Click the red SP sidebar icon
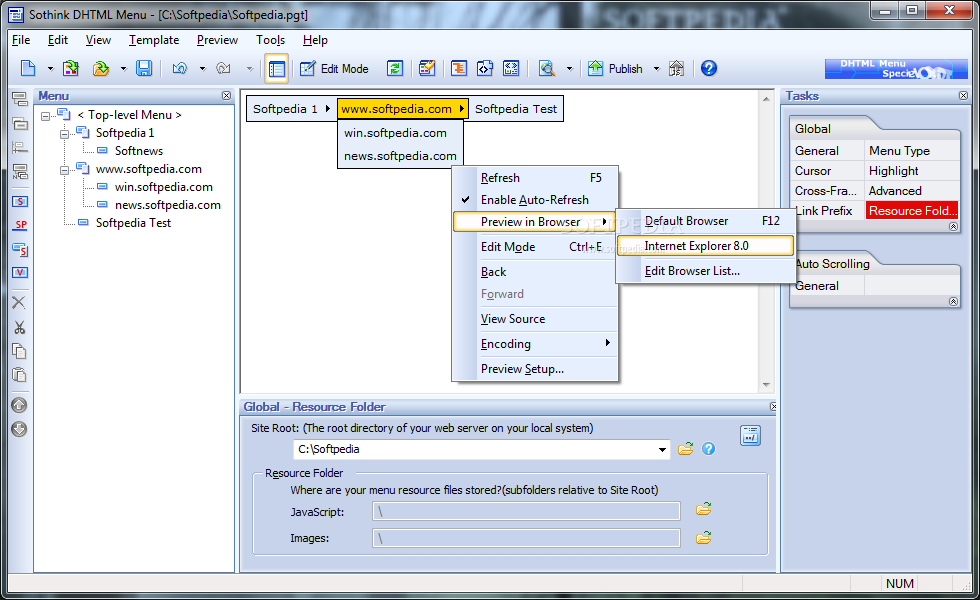The image size is (980, 600). [21, 225]
